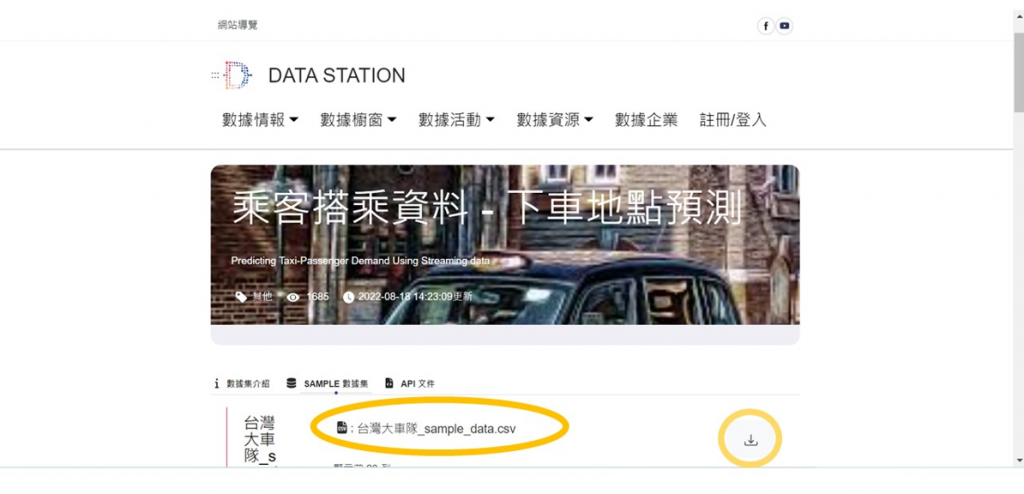Switch to the API 文件 tab

click(409, 384)
